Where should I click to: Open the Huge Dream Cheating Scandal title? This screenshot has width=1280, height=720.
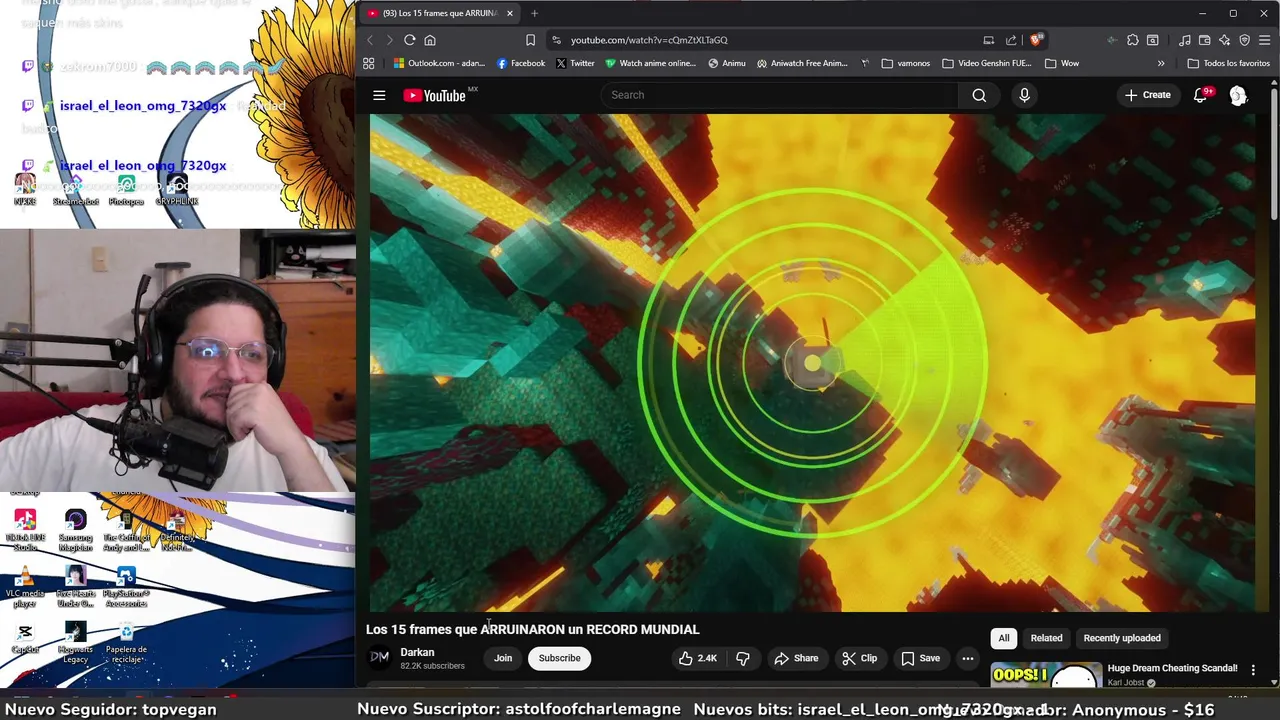tap(1172, 668)
